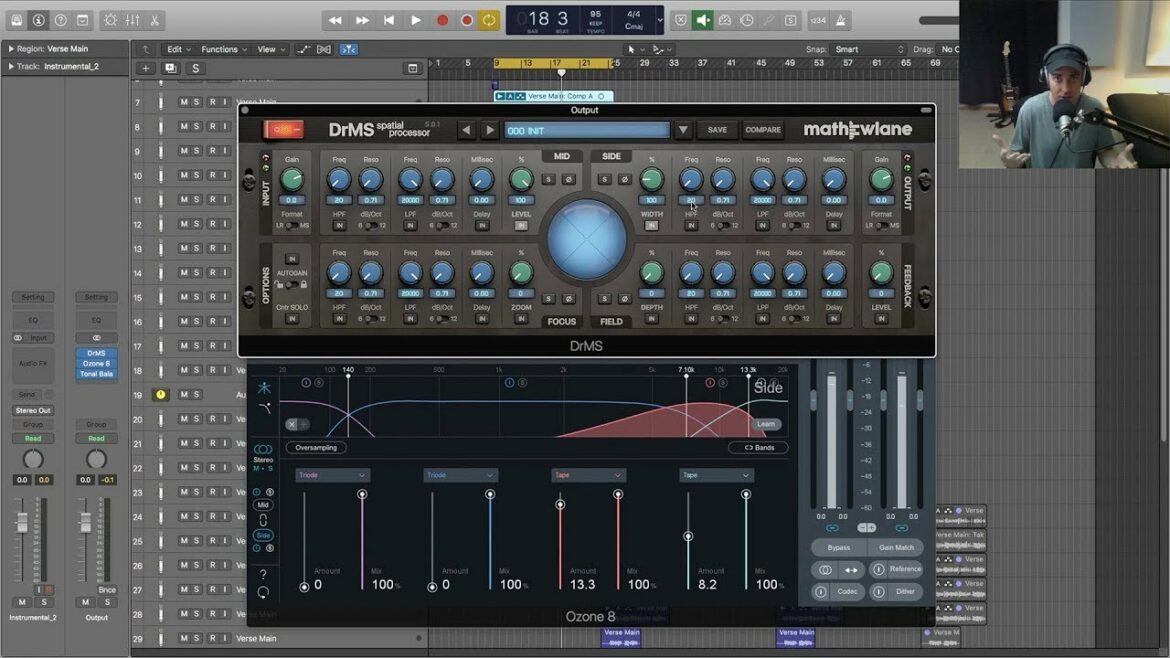Select the Ozone 8 entry in the Audio FX slot
1170x658 pixels.
click(96, 364)
